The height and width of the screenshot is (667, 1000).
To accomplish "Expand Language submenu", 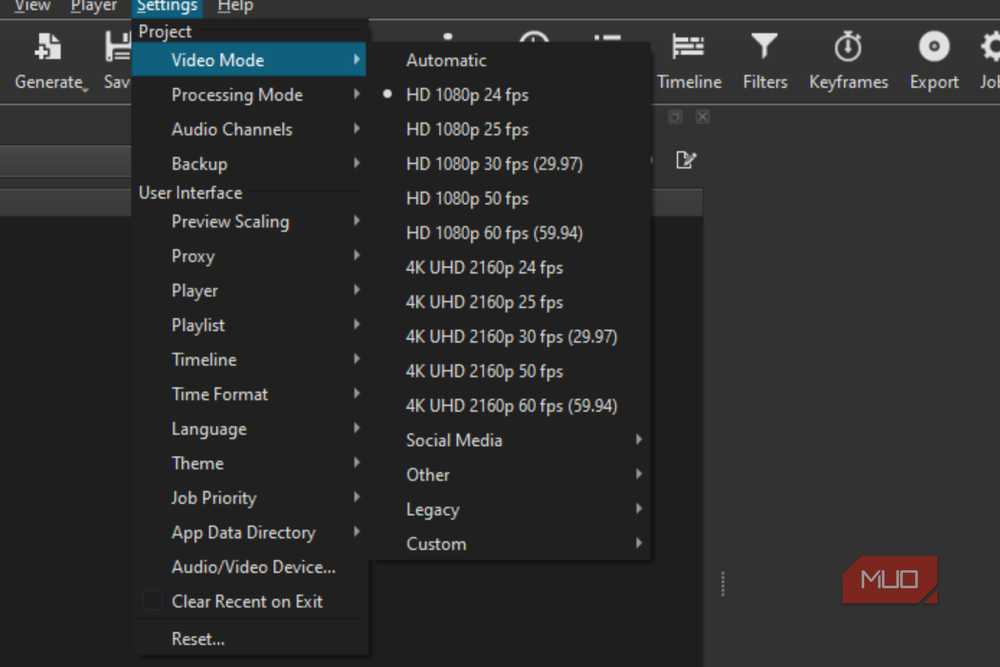I will tap(249, 429).
